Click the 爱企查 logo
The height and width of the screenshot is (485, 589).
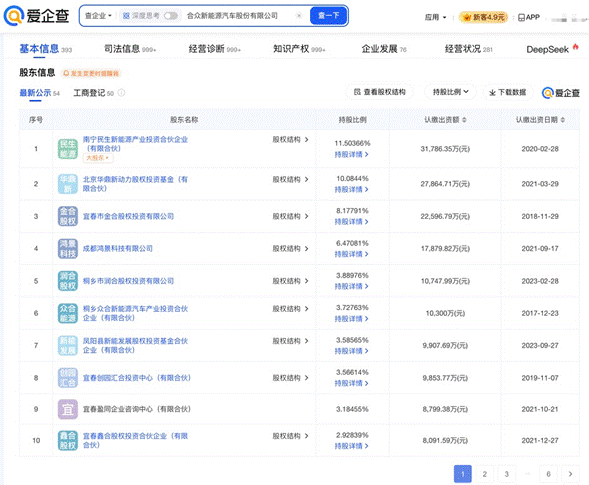[36, 16]
